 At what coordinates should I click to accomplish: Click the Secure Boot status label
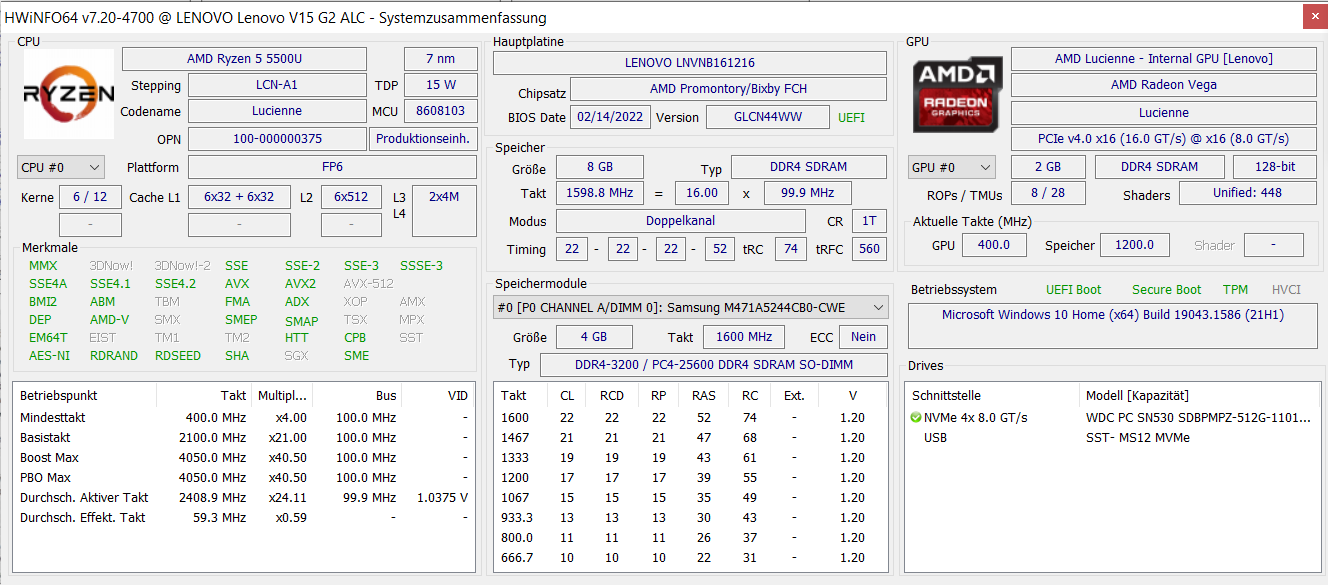(x=1167, y=290)
